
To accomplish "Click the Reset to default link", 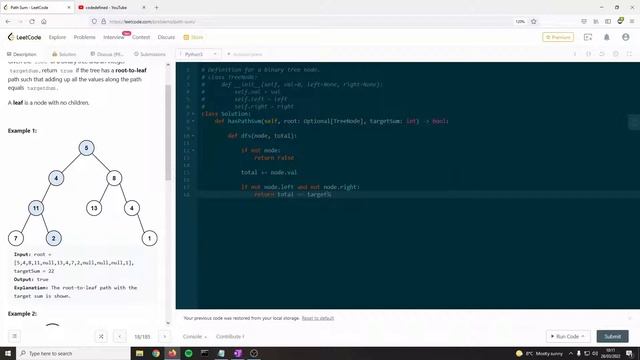I will point(318,318).
